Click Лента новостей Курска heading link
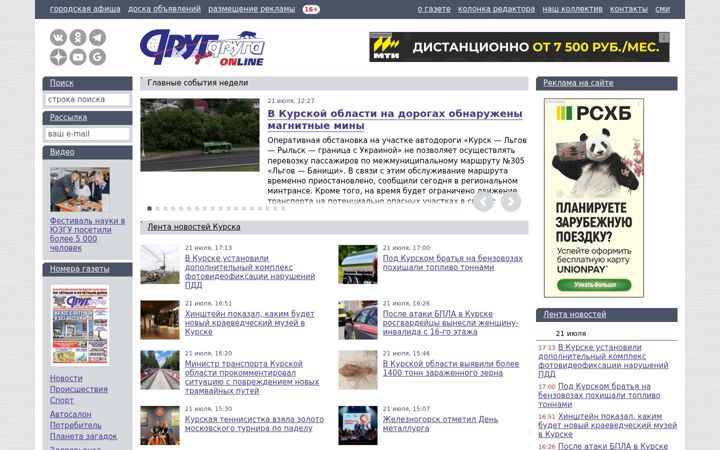Viewport: 720px width, 450px height. coord(194,227)
